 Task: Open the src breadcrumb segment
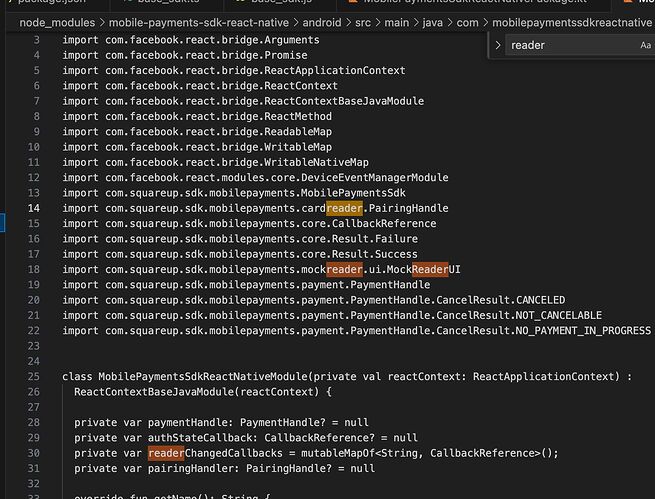363,23
